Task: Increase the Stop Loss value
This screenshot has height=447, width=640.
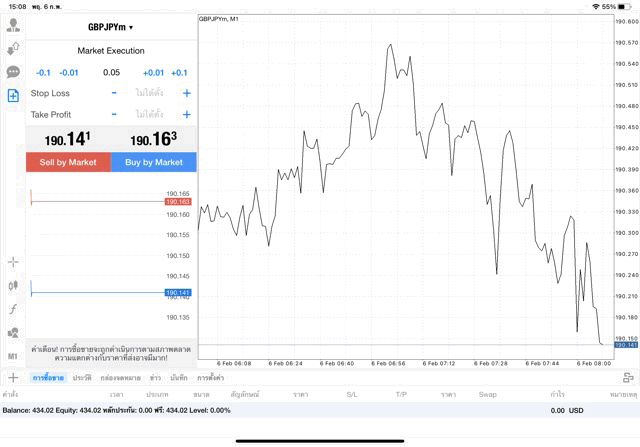Action: point(187,93)
